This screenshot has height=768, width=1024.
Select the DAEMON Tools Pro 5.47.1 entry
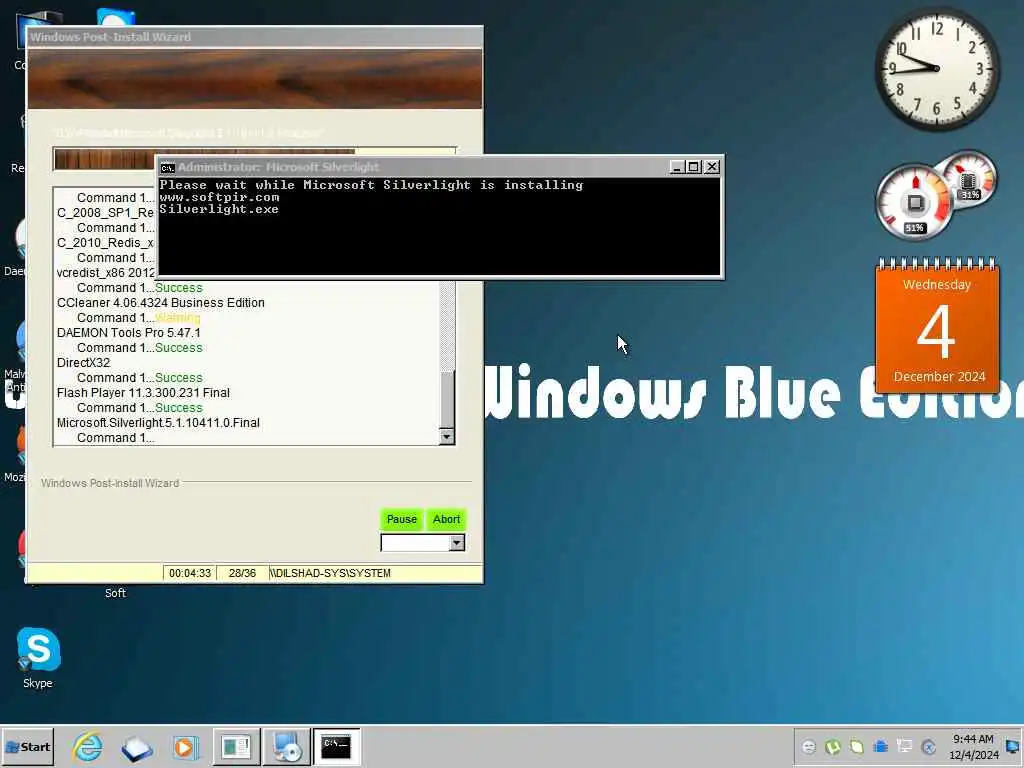pos(129,332)
